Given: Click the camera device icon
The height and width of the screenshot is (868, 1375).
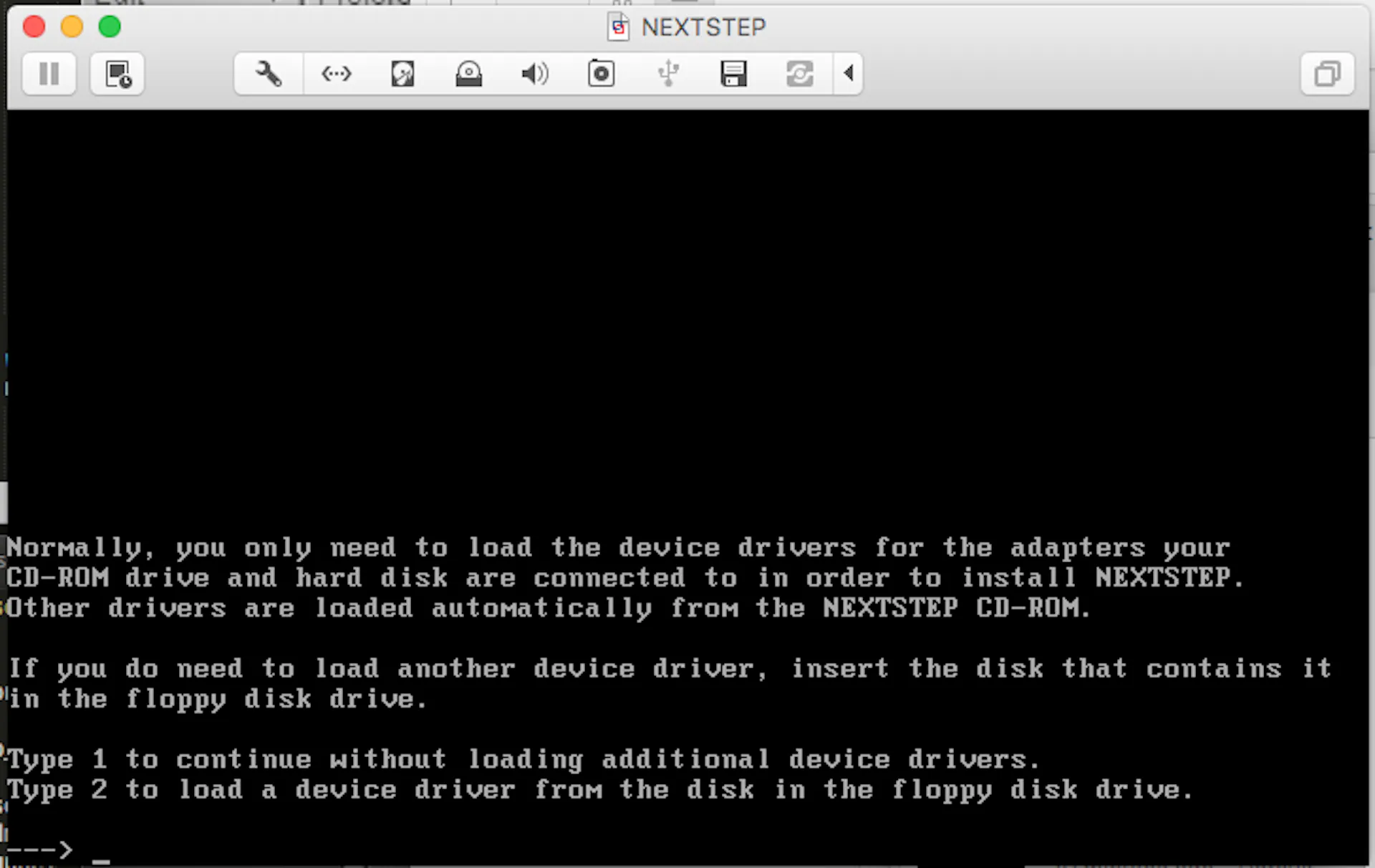Looking at the screenshot, I should [x=601, y=73].
